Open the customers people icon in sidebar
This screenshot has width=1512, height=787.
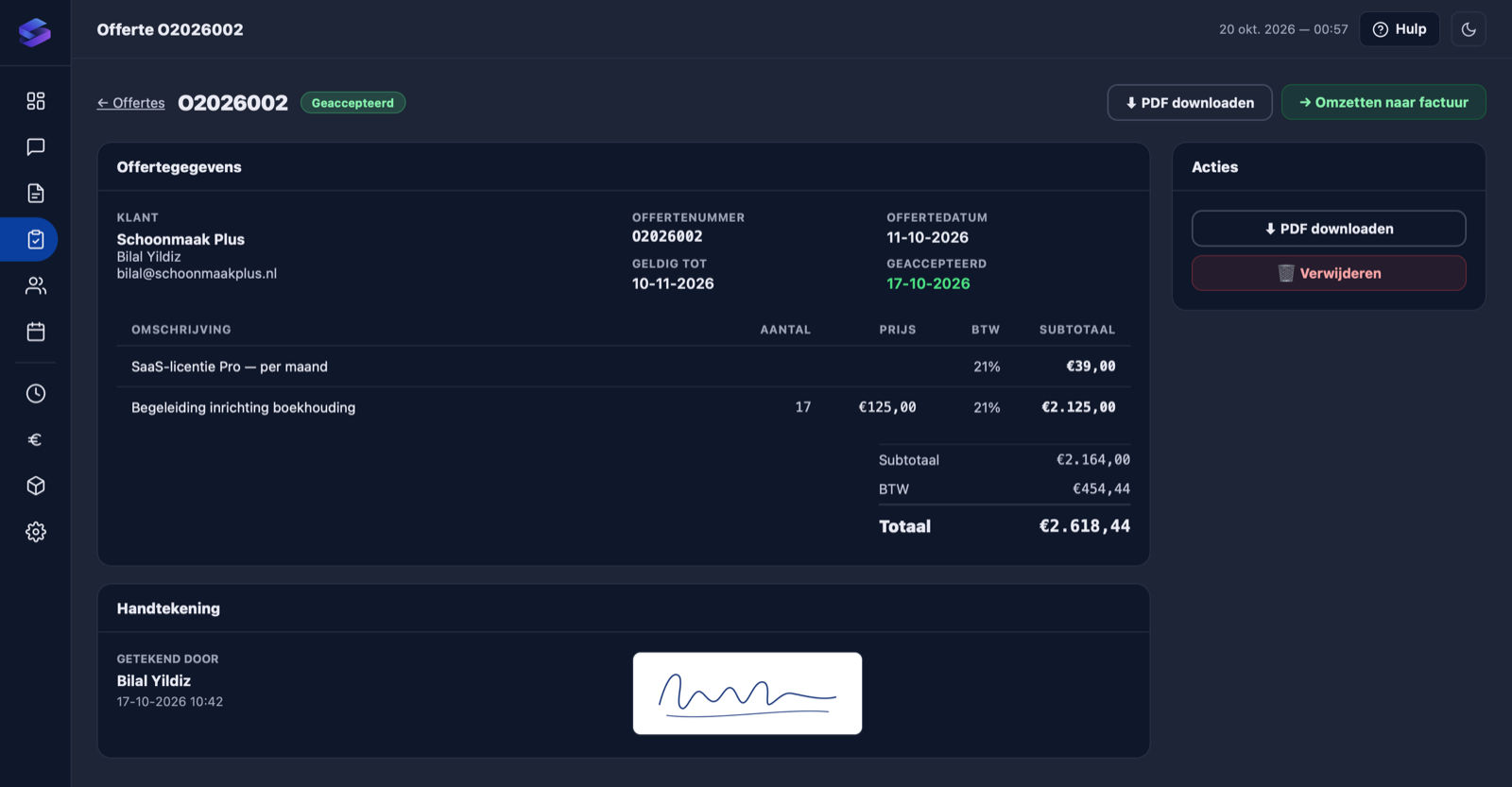36,285
